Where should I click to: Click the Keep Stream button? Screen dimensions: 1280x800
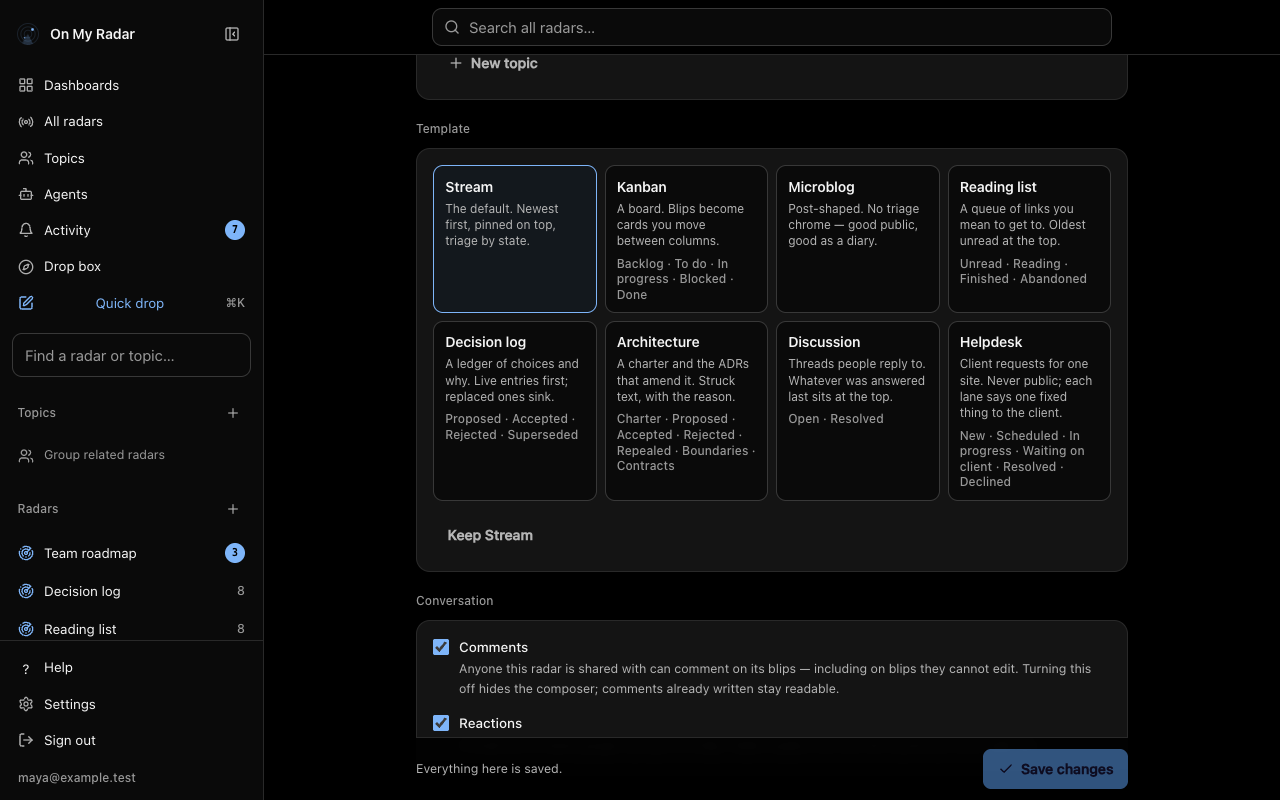(490, 535)
